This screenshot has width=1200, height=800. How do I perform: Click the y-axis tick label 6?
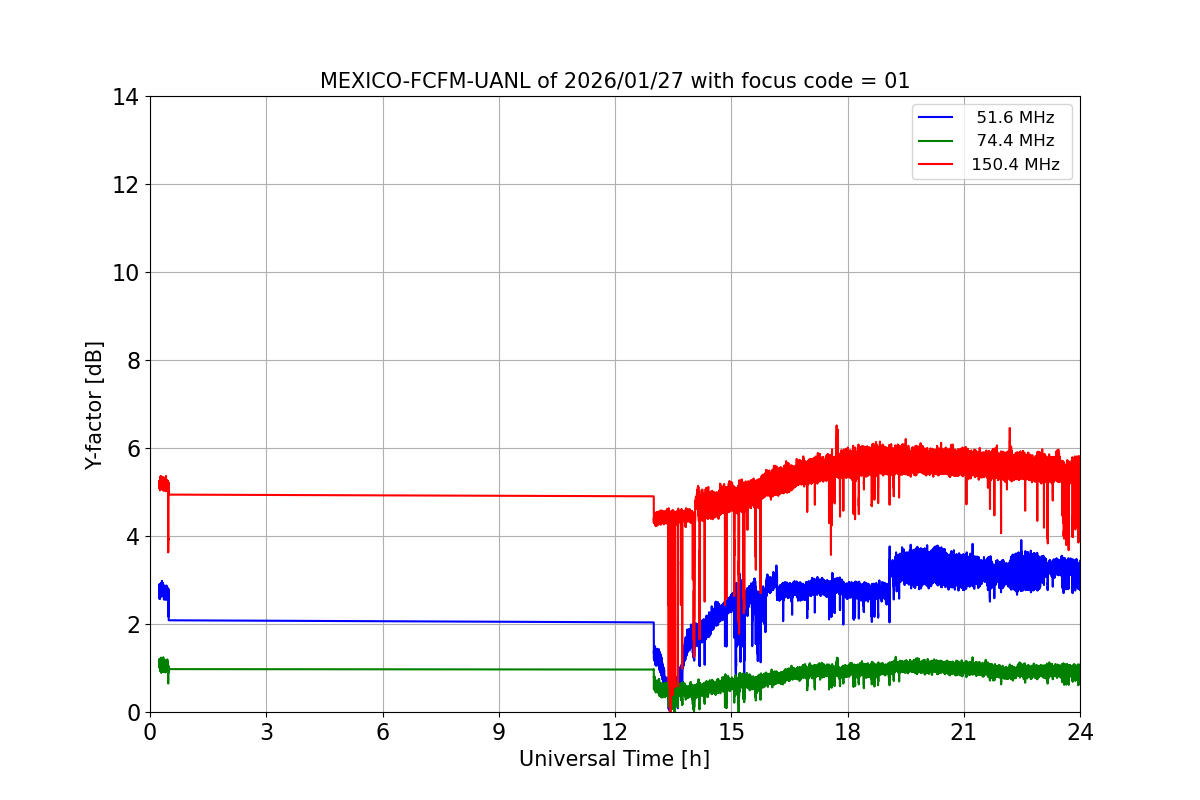[x=132, y=450]
